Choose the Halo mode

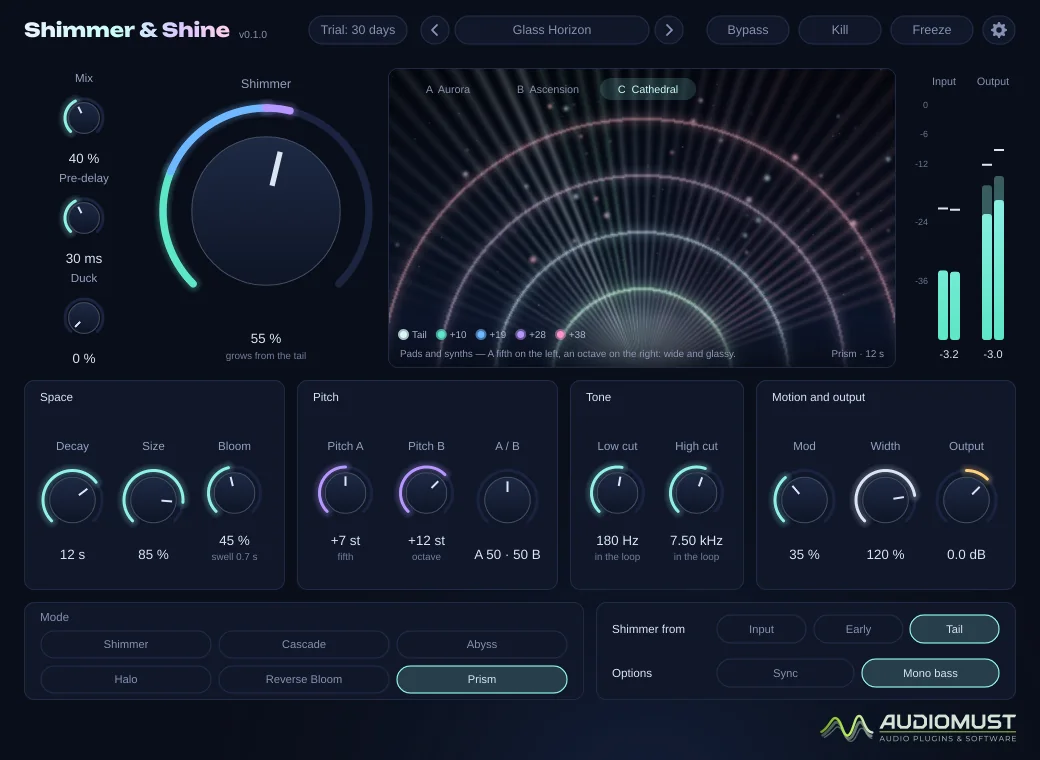coord(126,679)
